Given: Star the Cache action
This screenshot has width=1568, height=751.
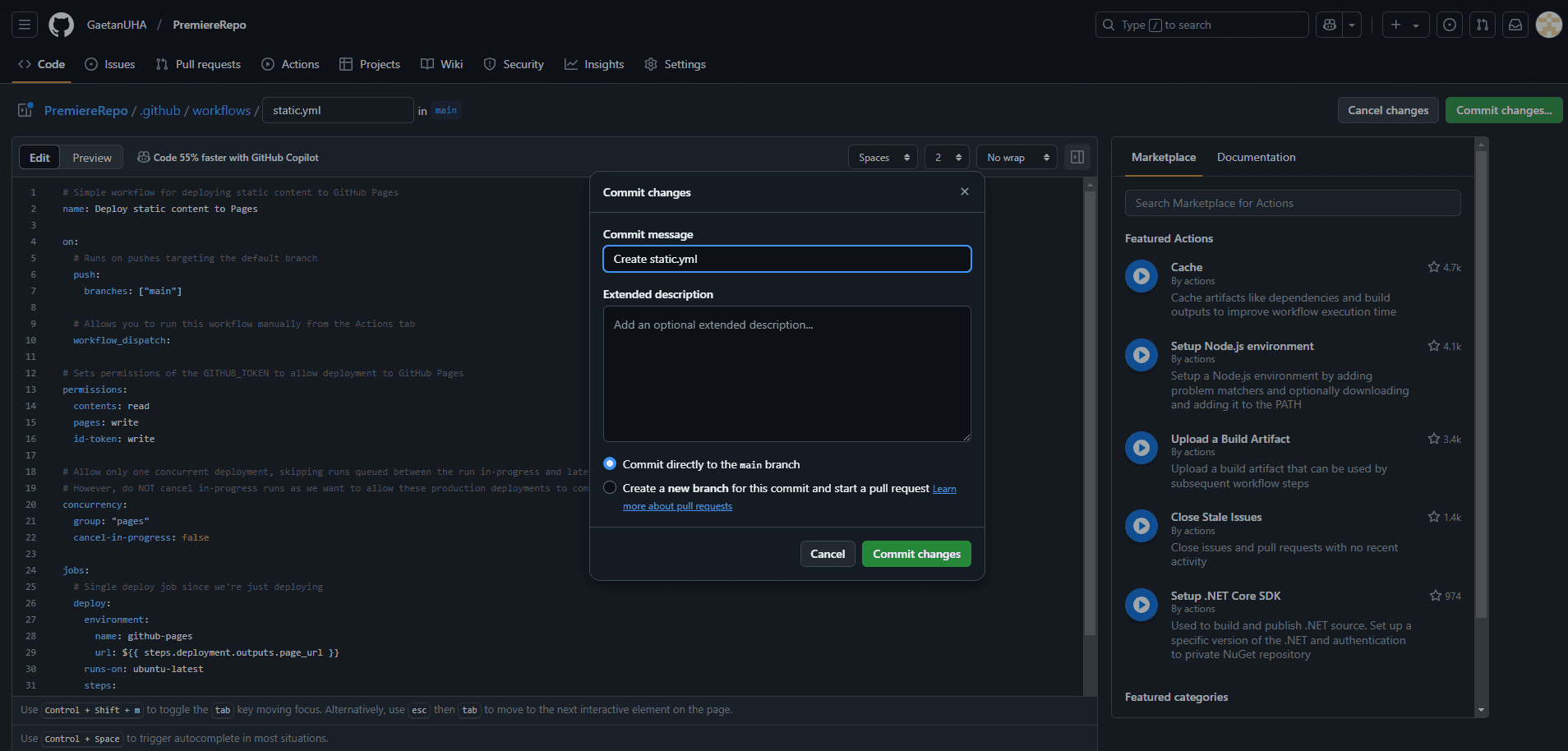Looking at the screenshot, I should pos(1434,267).
